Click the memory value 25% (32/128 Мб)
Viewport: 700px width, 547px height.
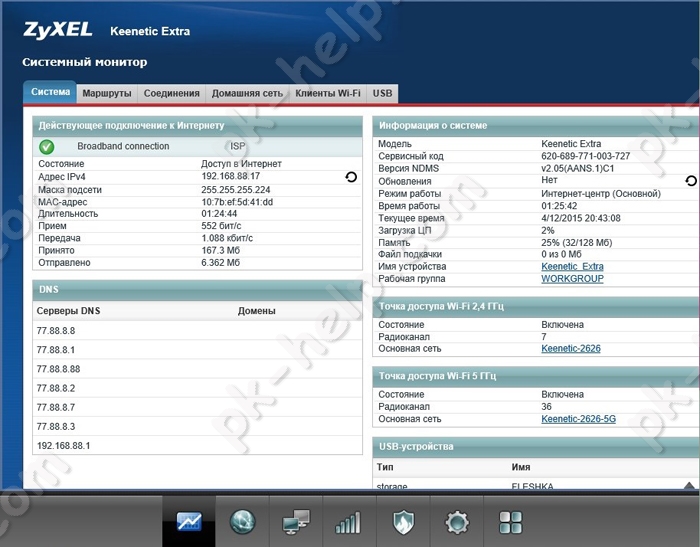coord(577,243)
